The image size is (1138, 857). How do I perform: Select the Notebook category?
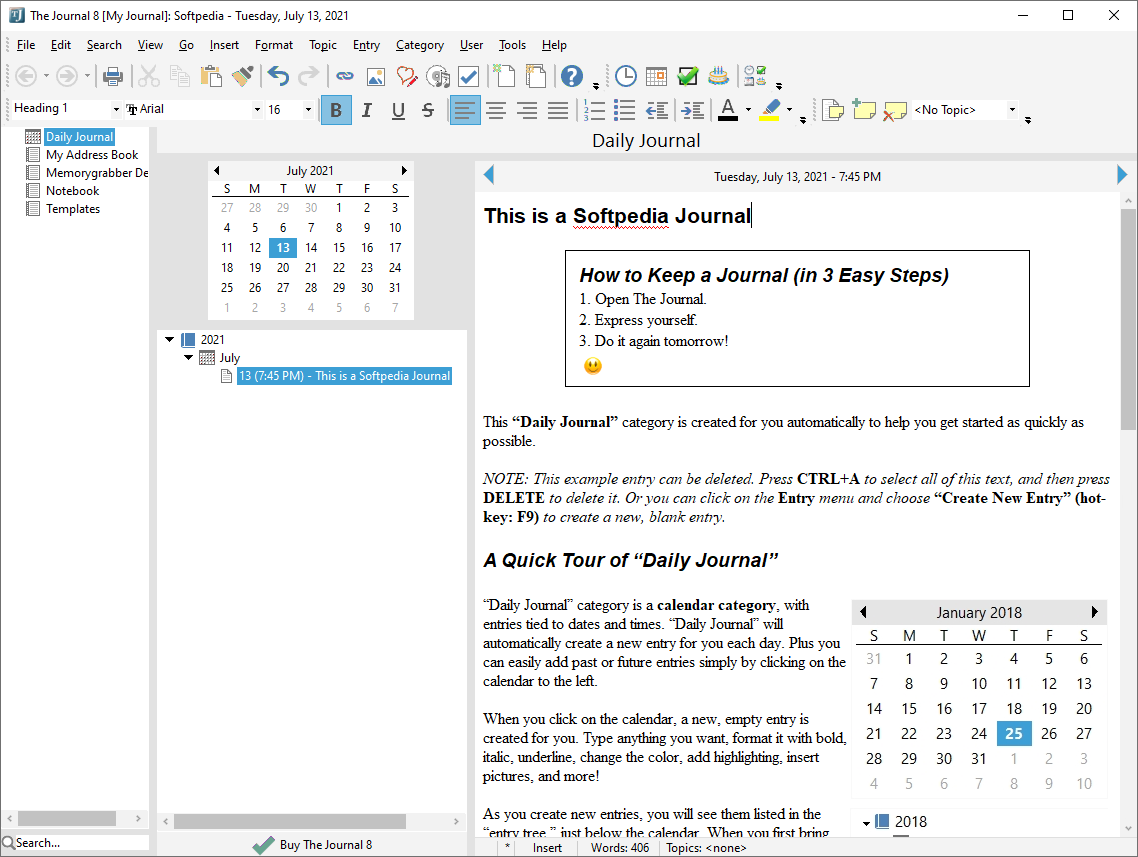pos(73,191)
